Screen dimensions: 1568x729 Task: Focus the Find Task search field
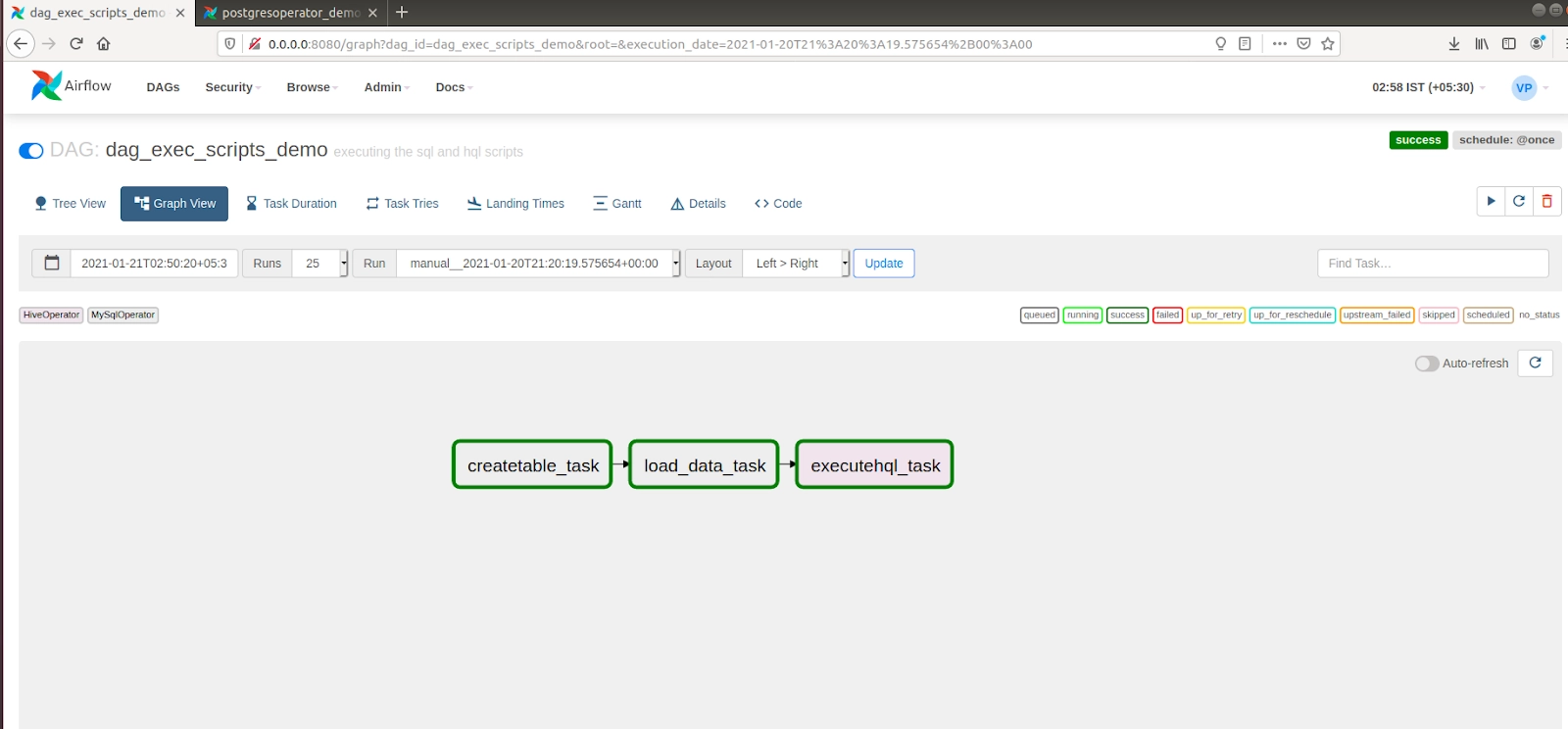click(x=1432, y=264)
